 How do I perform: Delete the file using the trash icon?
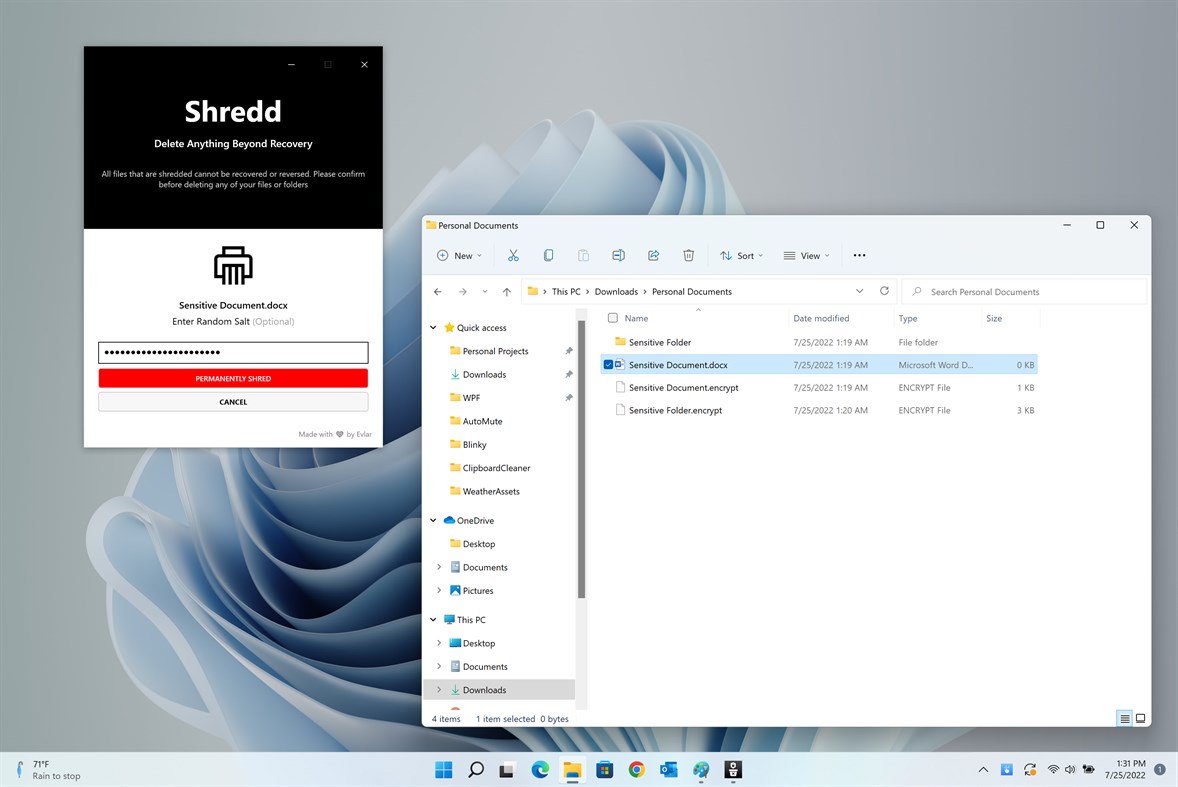click(x=688, y=255)
